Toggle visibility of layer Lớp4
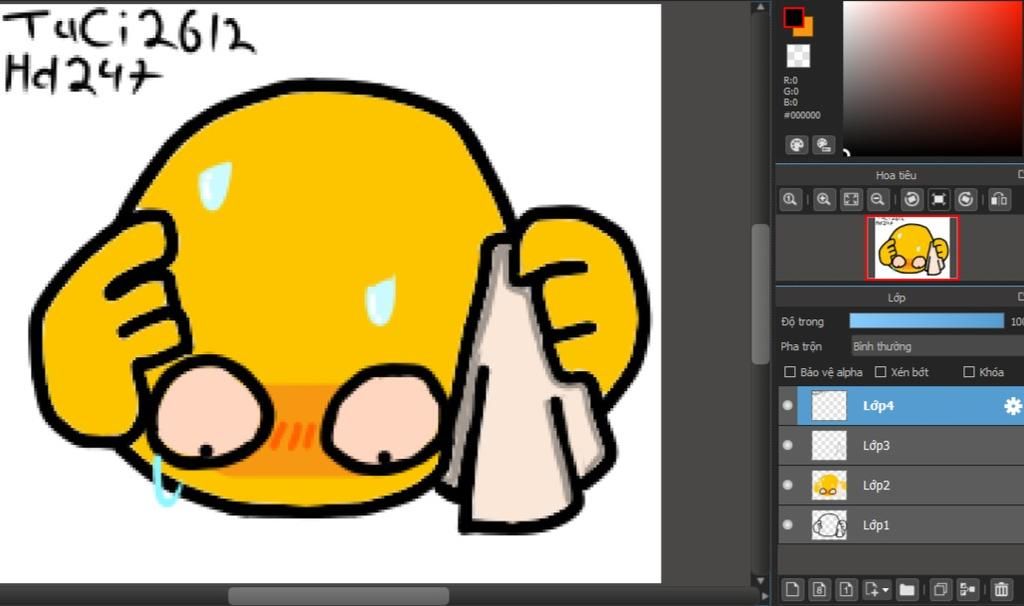 788,406
